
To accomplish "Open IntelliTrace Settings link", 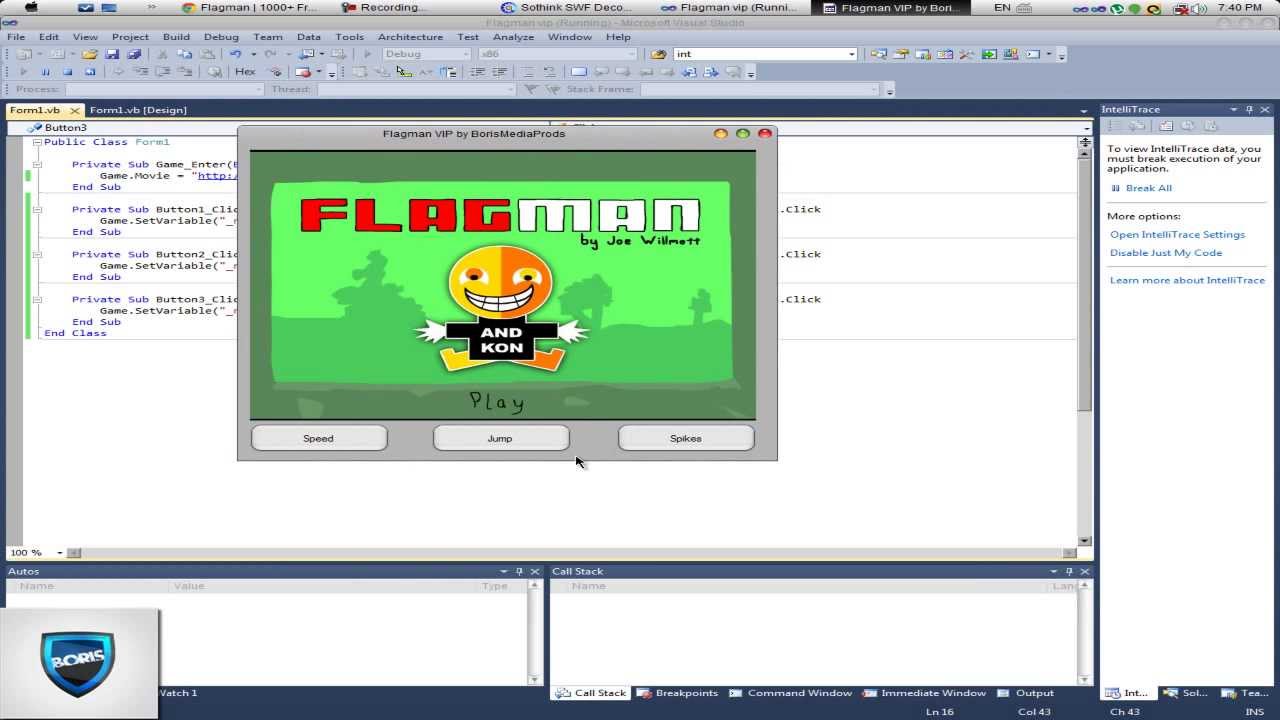I will coord(1177,235).
